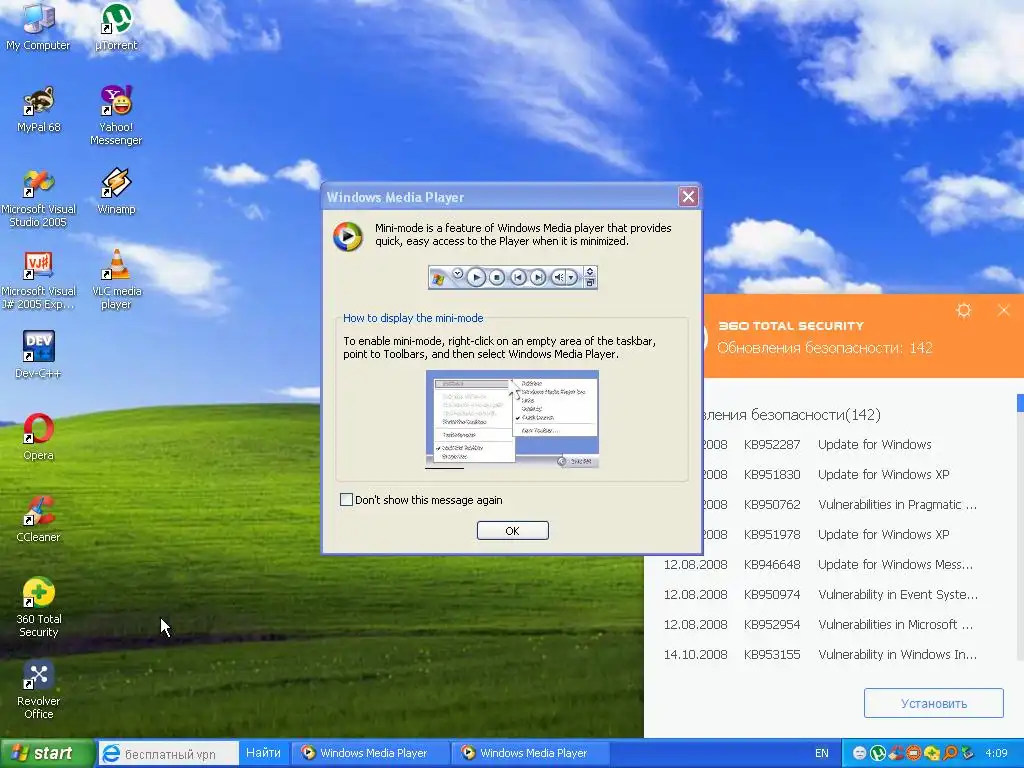This screenshot has height=768, width=1024.
Task: Select the CCleaner desktop shortcut
Action: tap(39, 519)
